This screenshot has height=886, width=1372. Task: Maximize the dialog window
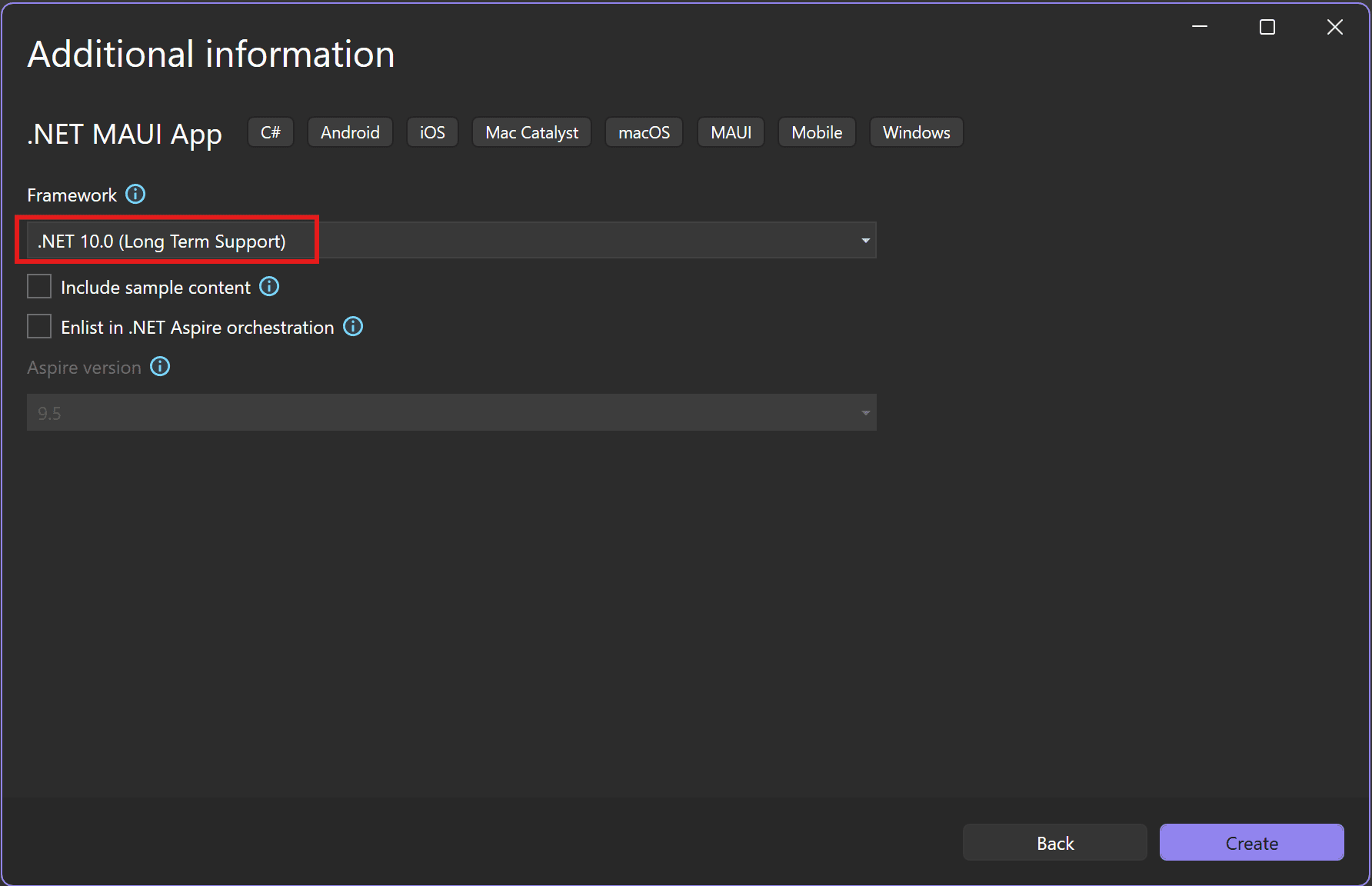[x=1267, y=27]
